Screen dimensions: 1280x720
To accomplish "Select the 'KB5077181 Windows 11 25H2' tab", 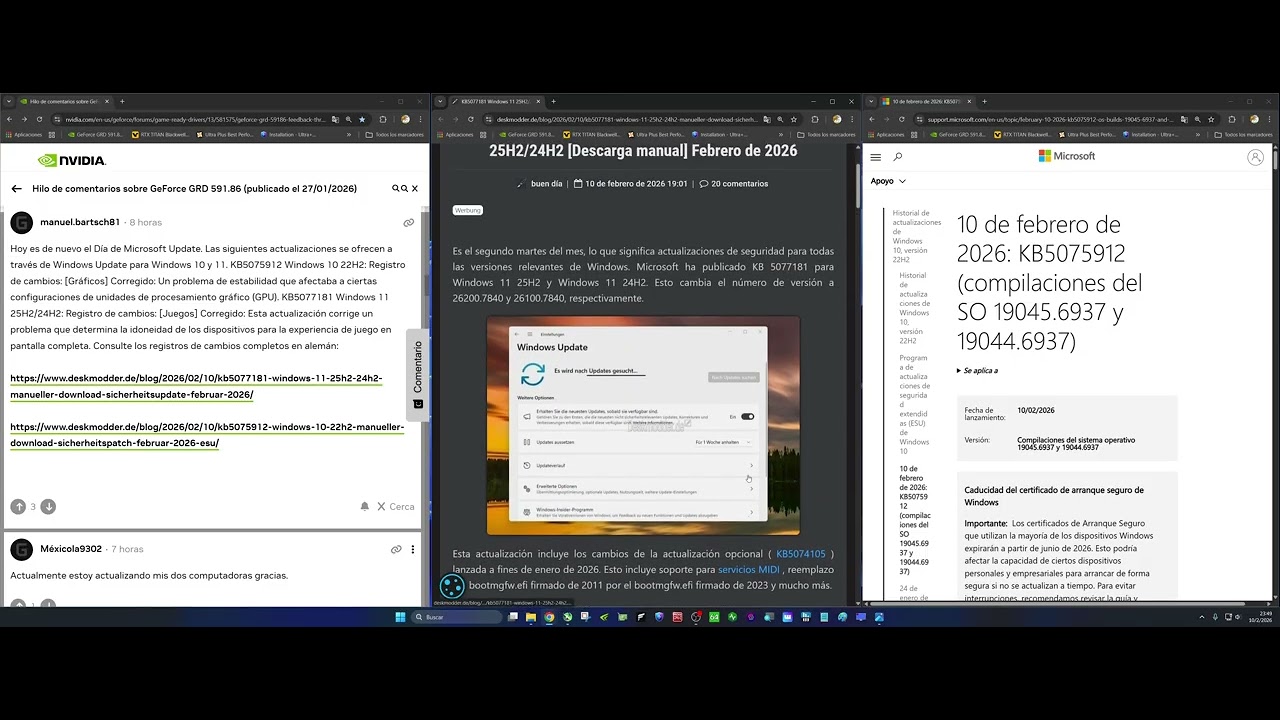I will [495, 101].
